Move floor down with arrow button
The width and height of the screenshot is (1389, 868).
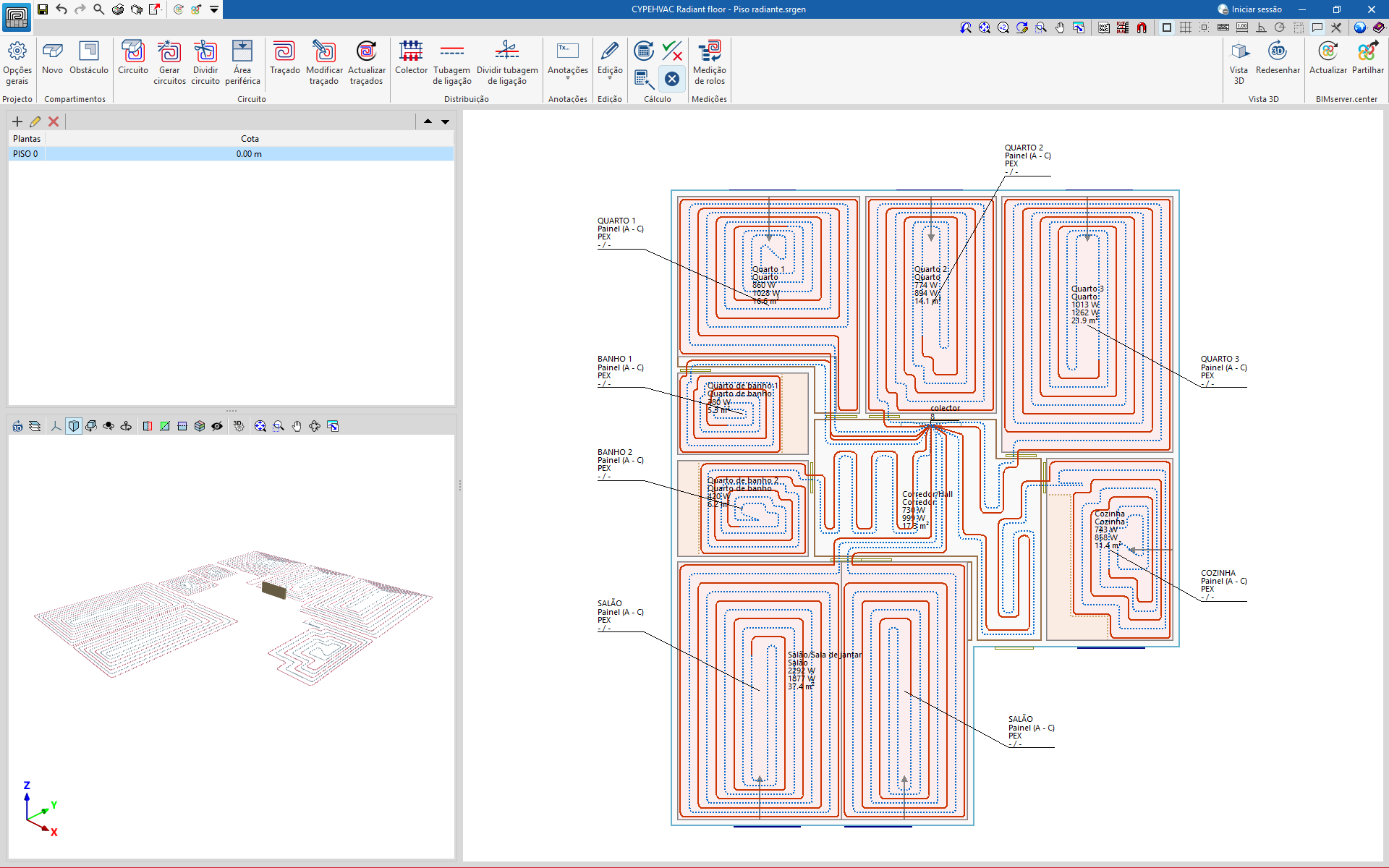tap(446, 122)
